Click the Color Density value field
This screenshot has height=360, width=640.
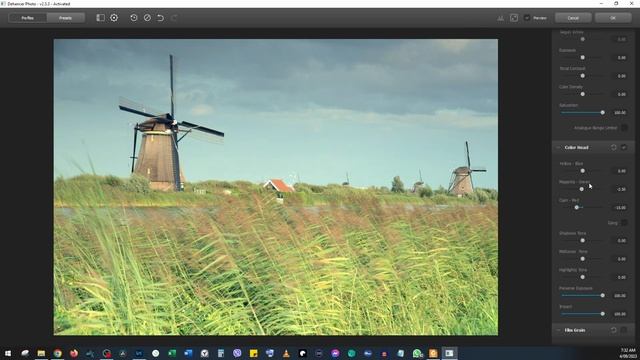pos(620,94)
